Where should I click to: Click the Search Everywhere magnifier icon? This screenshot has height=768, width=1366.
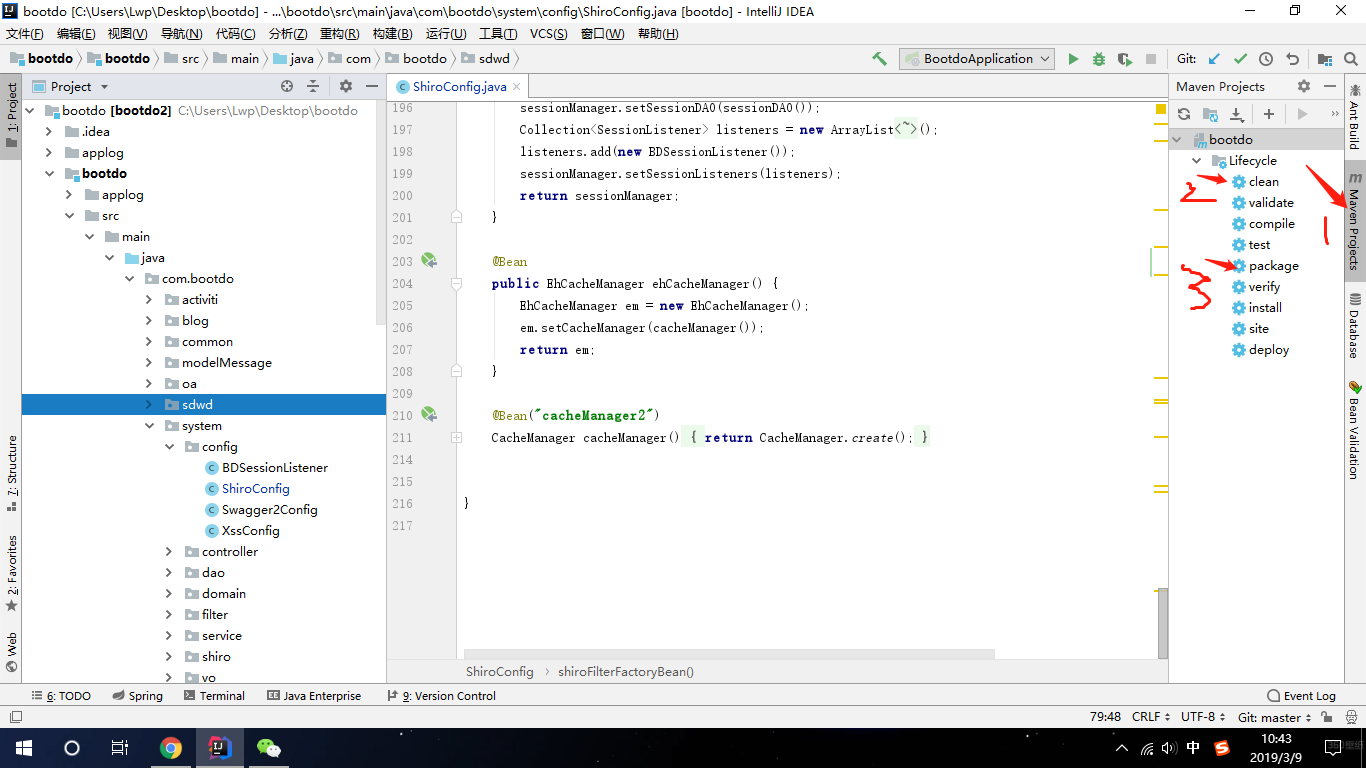pos(1350,59)
